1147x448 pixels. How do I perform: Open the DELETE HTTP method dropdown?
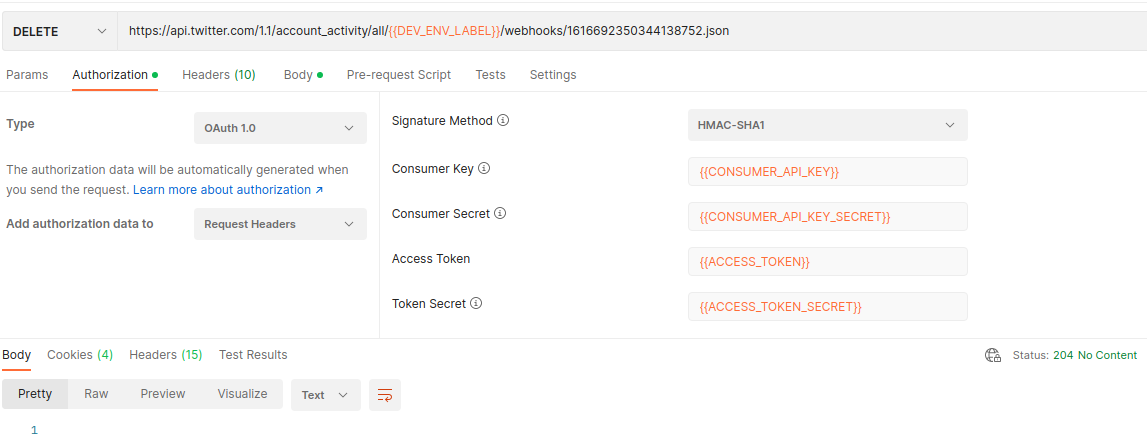coord(59,31)
